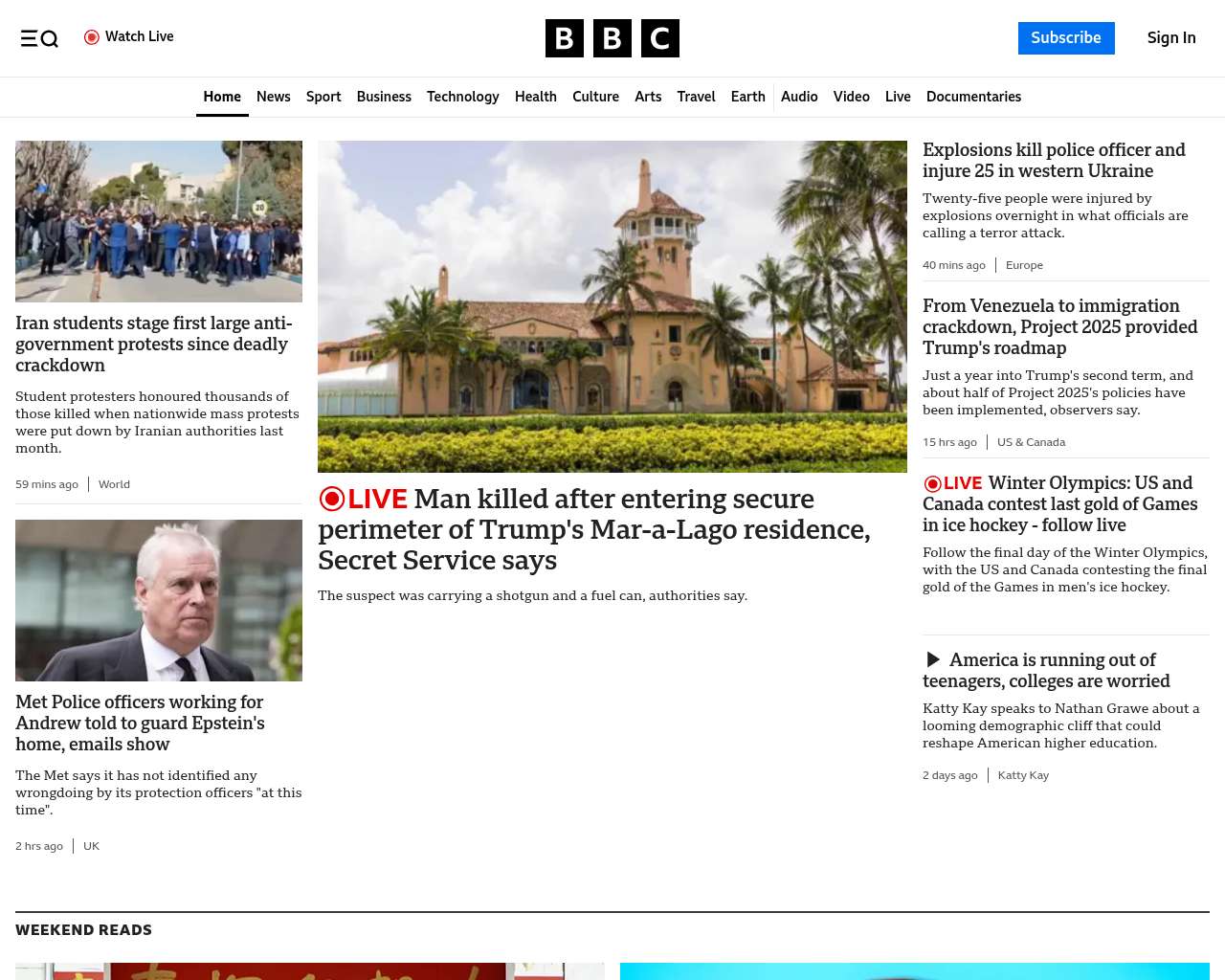
Task: Open the Mar-a-Lago residence photo
Action: click(x=612, y=306)
